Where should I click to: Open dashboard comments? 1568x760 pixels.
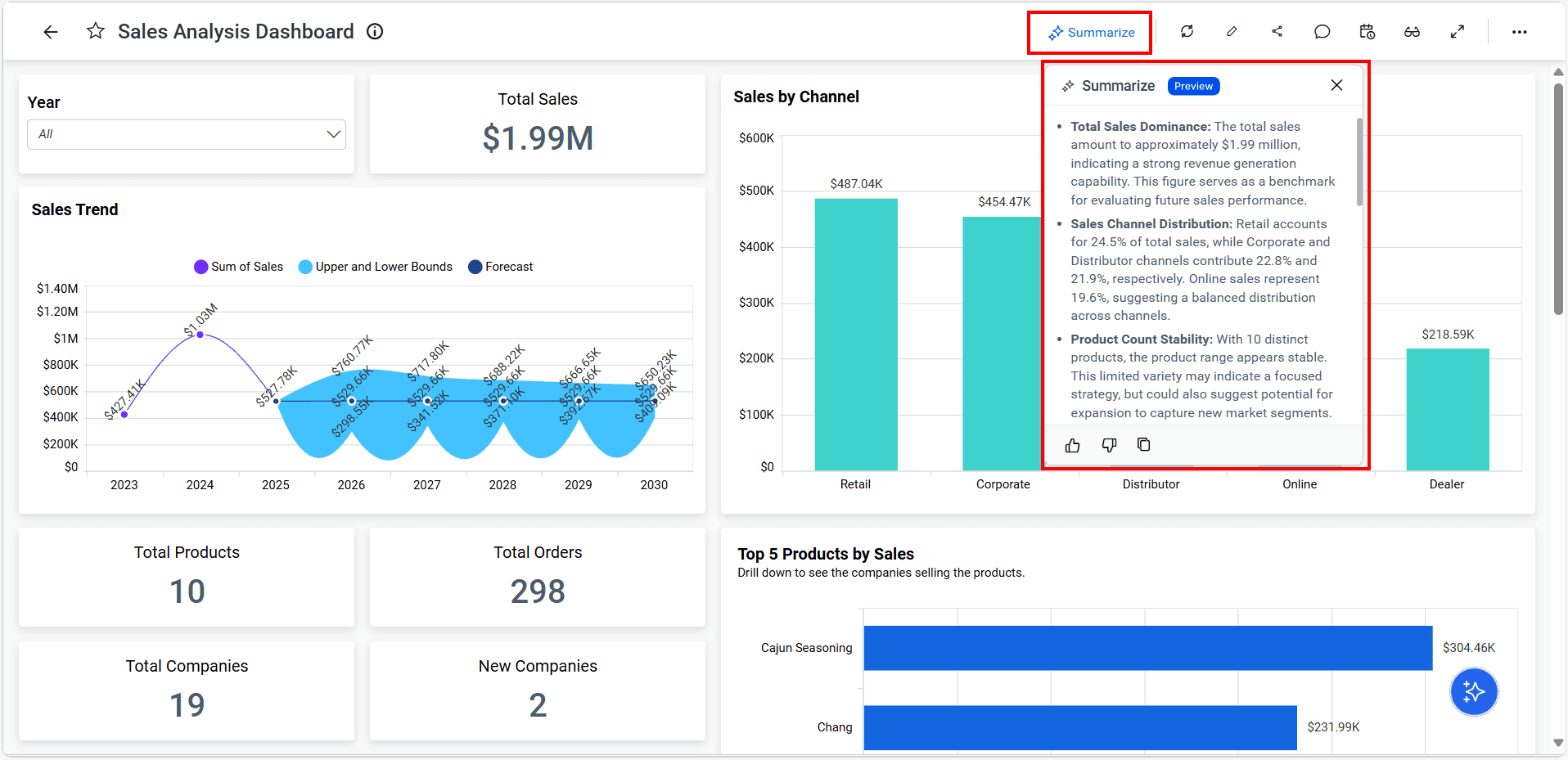[x=1322, y=31]
